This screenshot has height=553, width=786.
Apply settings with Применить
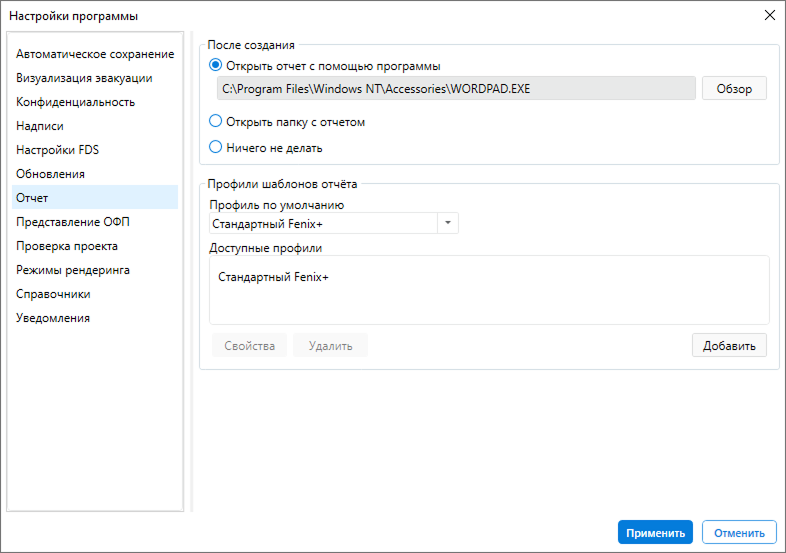pos(655,532)
